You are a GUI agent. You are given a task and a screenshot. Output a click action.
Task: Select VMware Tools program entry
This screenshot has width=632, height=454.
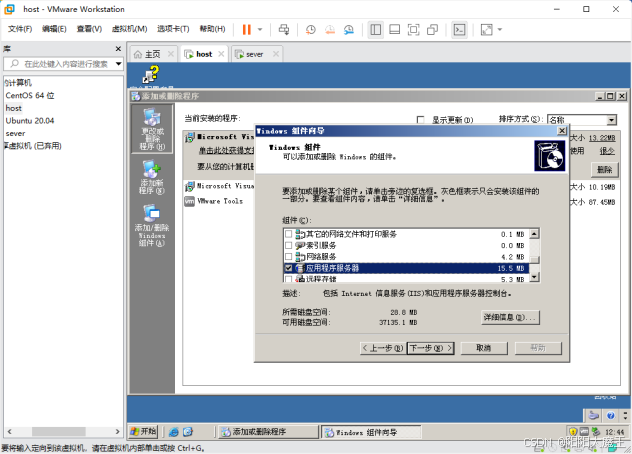pyautogui.click(x=220, y=201)
